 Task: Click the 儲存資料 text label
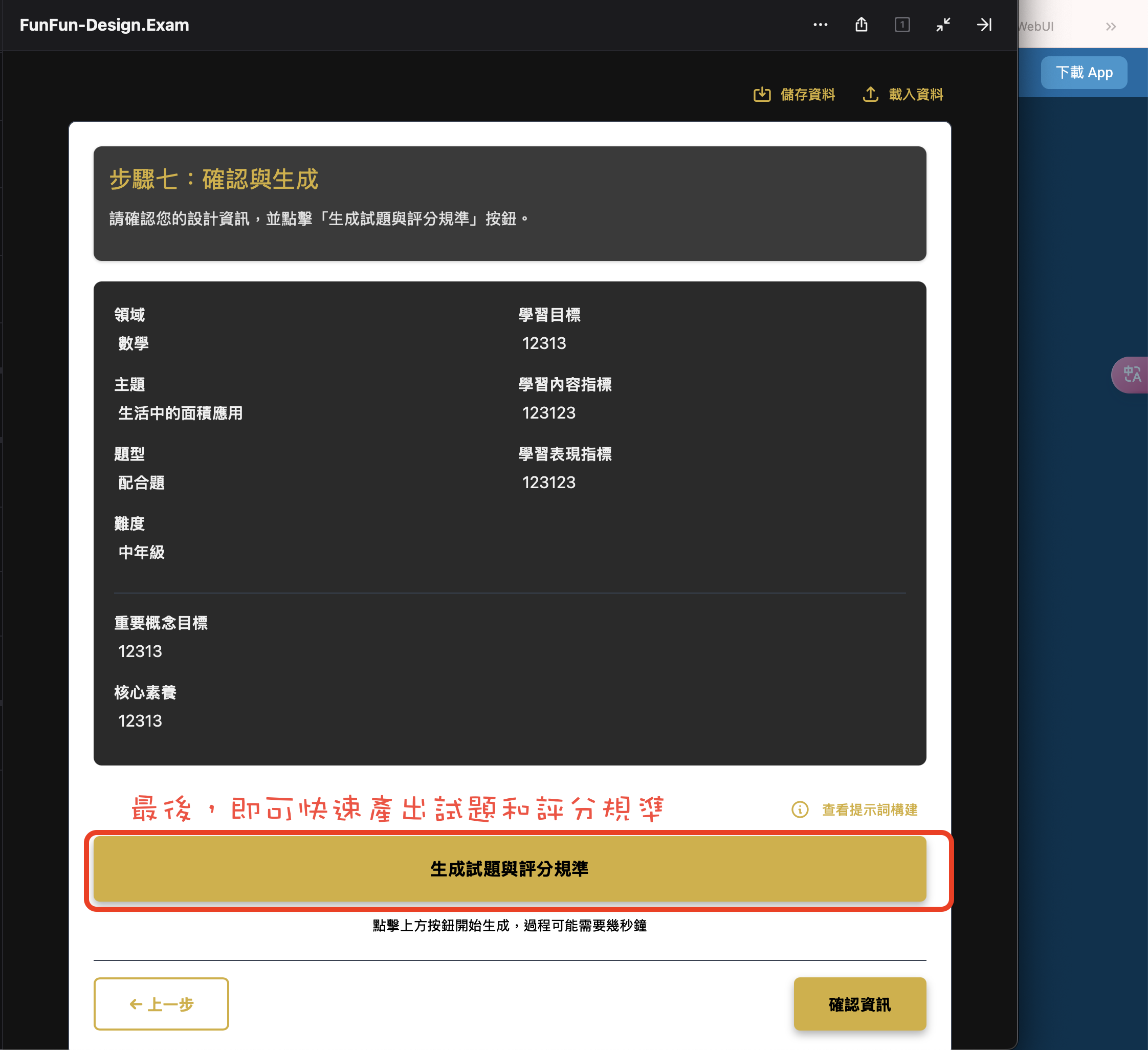tap(807, 94)
